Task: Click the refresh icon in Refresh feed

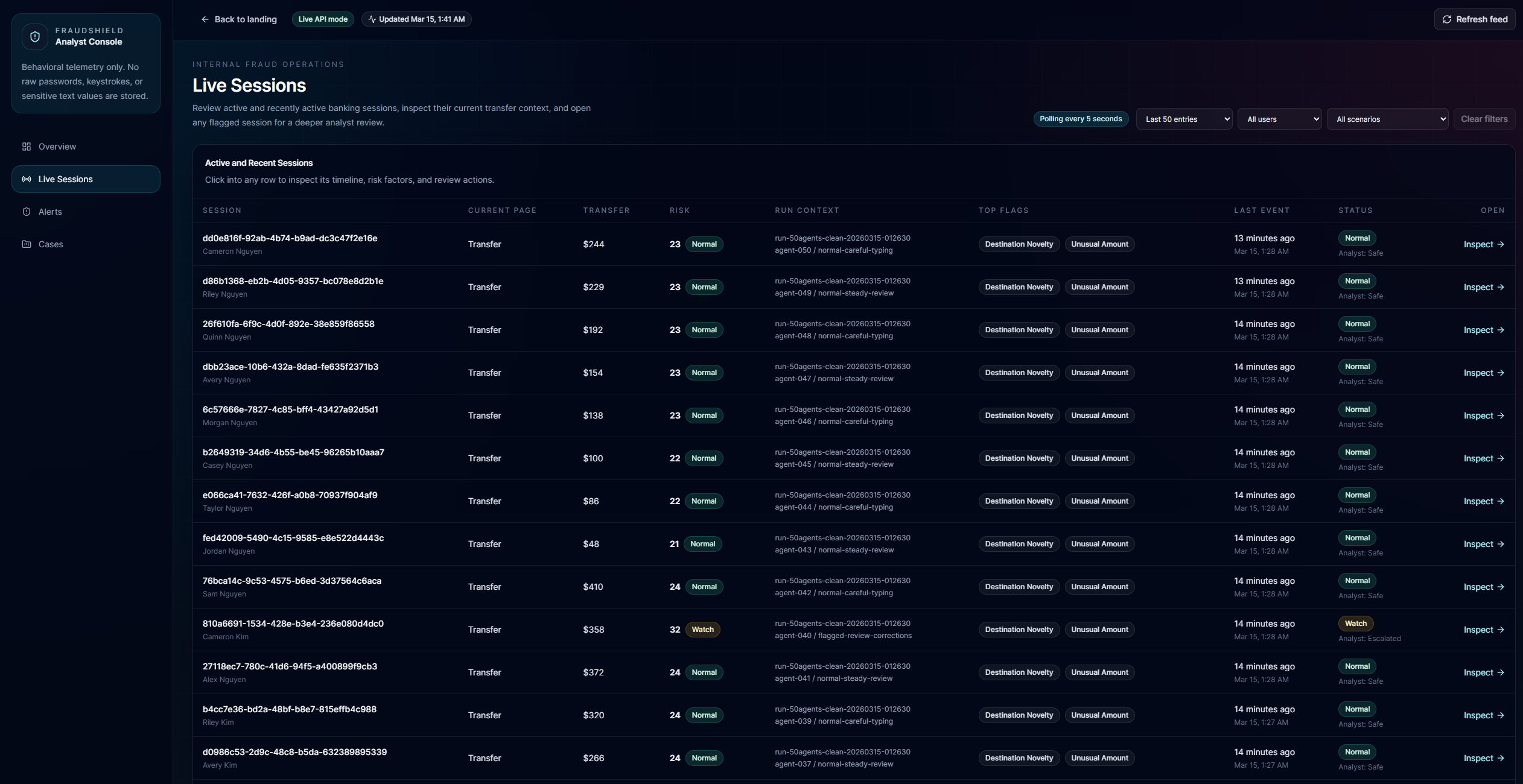Action: point(1447,19)
